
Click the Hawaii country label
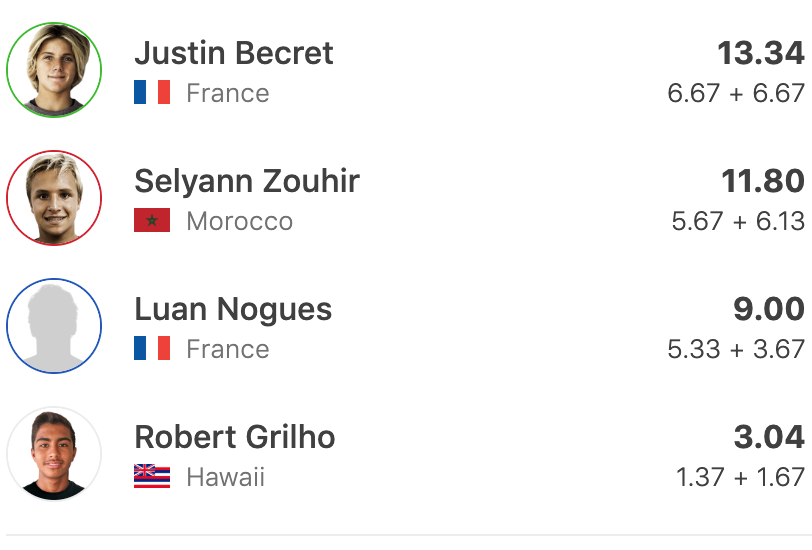pos(226,477)
